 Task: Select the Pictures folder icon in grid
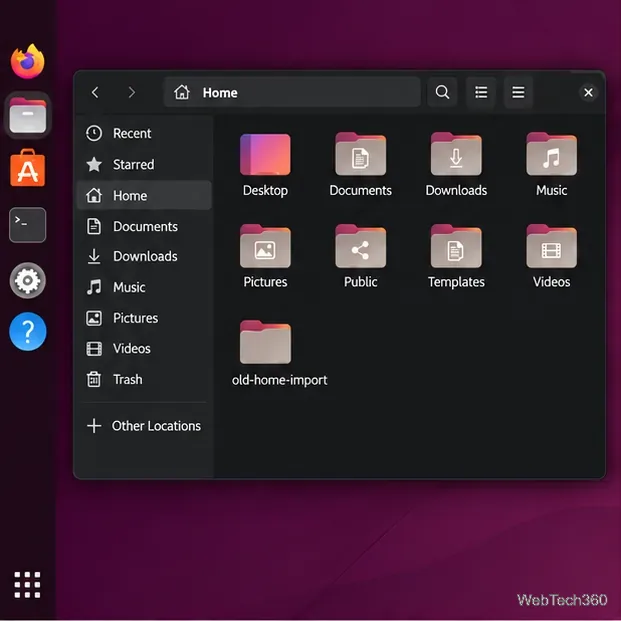click(265, 246)
